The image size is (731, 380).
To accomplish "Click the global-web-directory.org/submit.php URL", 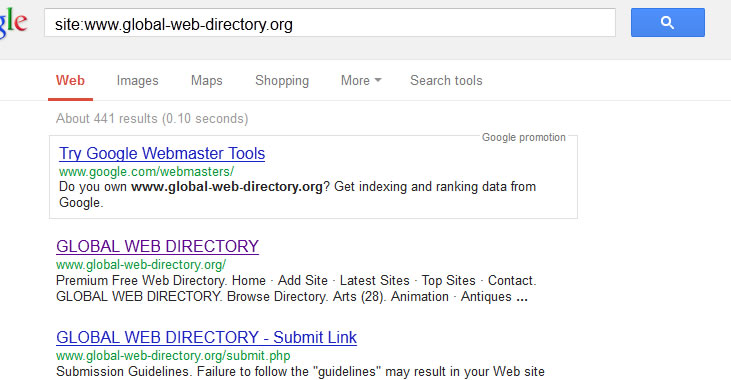I will point(173,355).
